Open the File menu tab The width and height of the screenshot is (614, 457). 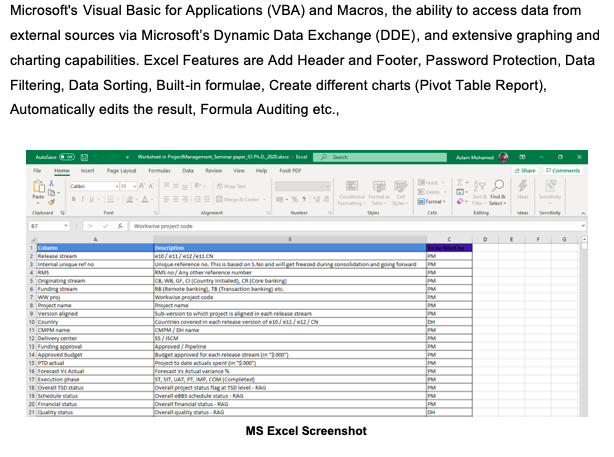[x=37, y=171]
